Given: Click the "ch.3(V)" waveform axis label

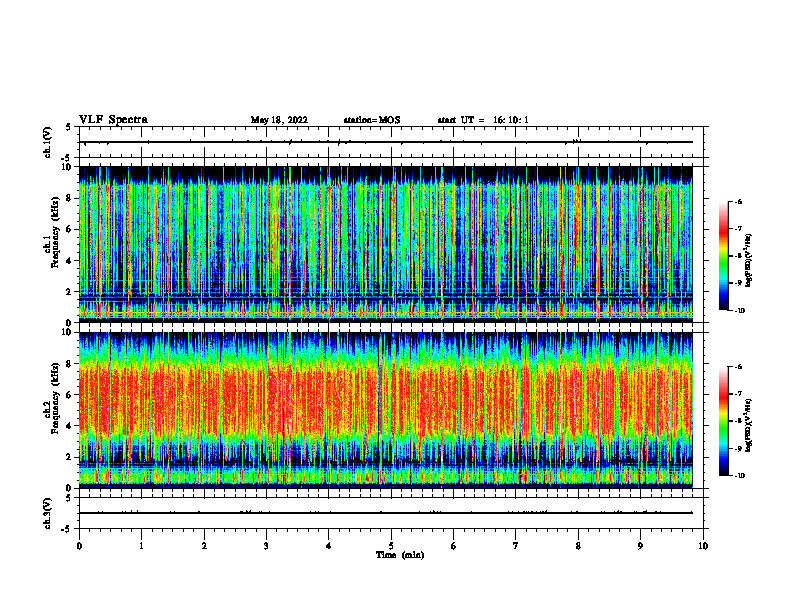Looking at the screenshot, I should point(48,513).
